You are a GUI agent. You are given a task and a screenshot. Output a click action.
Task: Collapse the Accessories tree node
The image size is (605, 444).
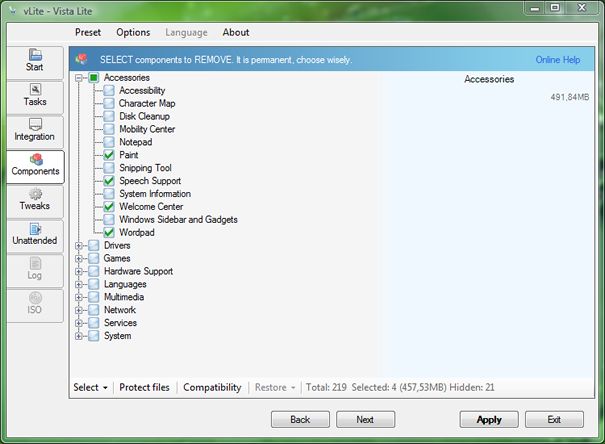(x=79, y=78)
